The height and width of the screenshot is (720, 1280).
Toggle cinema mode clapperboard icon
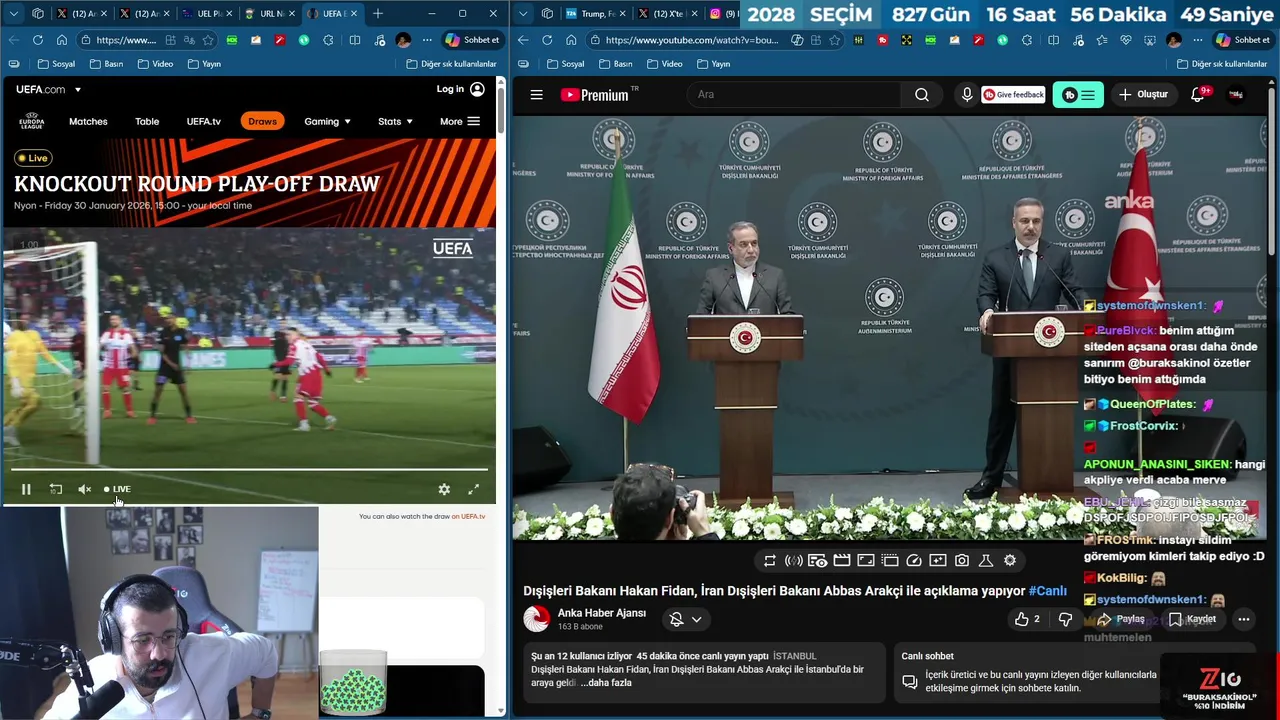coord(842,561)
